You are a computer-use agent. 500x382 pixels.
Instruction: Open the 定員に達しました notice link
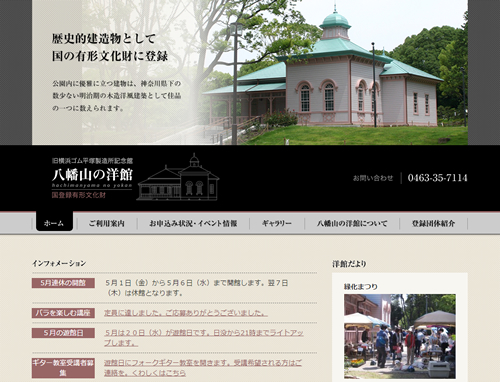186,313
